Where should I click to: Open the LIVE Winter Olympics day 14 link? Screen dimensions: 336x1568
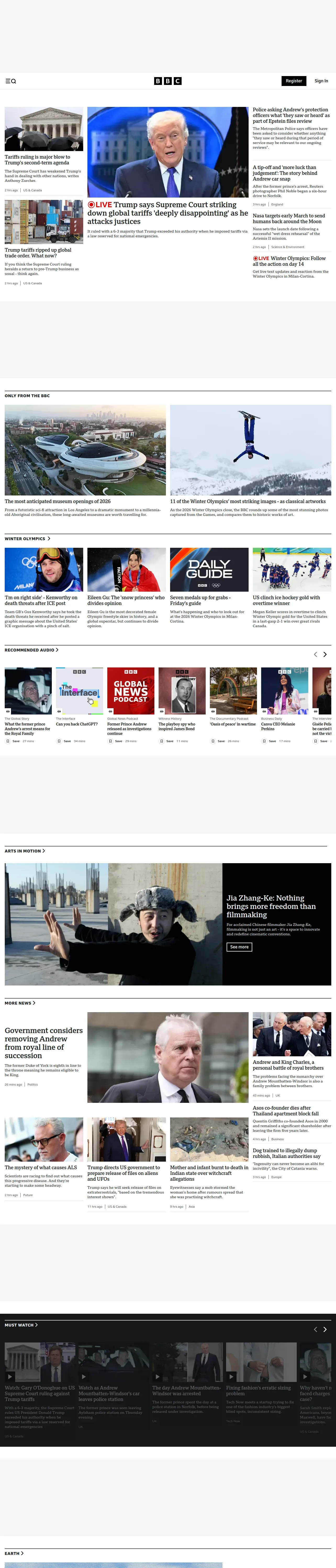point(290,261)
